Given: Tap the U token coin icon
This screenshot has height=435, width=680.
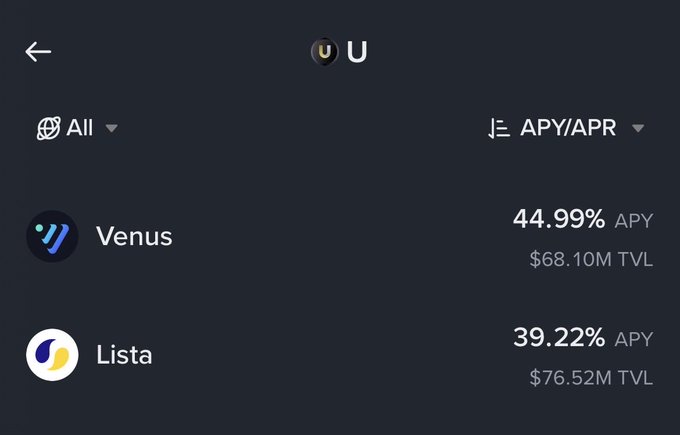Looking at the screenshot, I should pyautogui.click(x=325, y=52).
